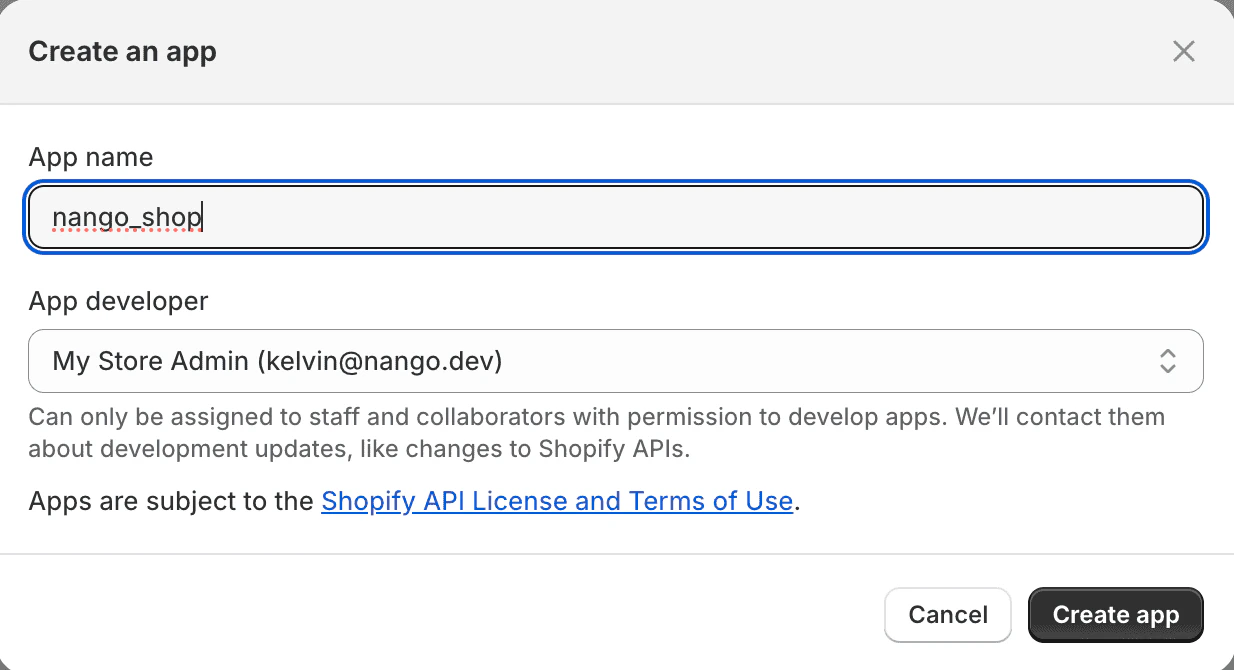This screenshot has width=1234, height=670.
Task: Click the App name label
Action: (91, 157)
